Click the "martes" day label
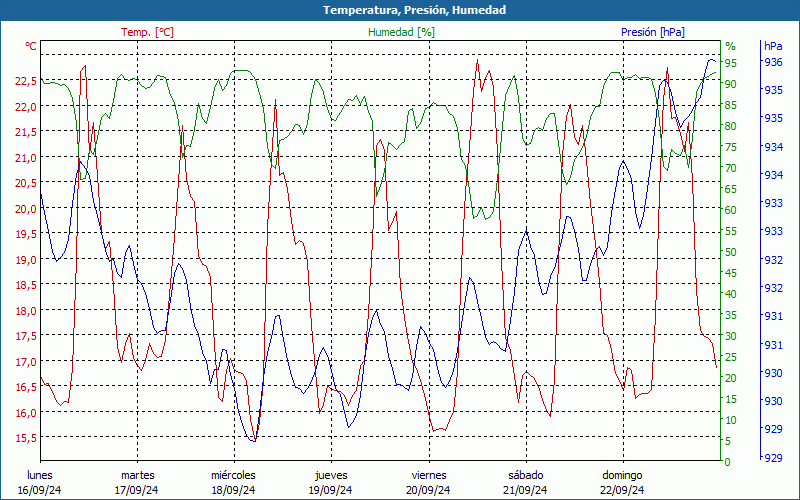 point(137,476)
